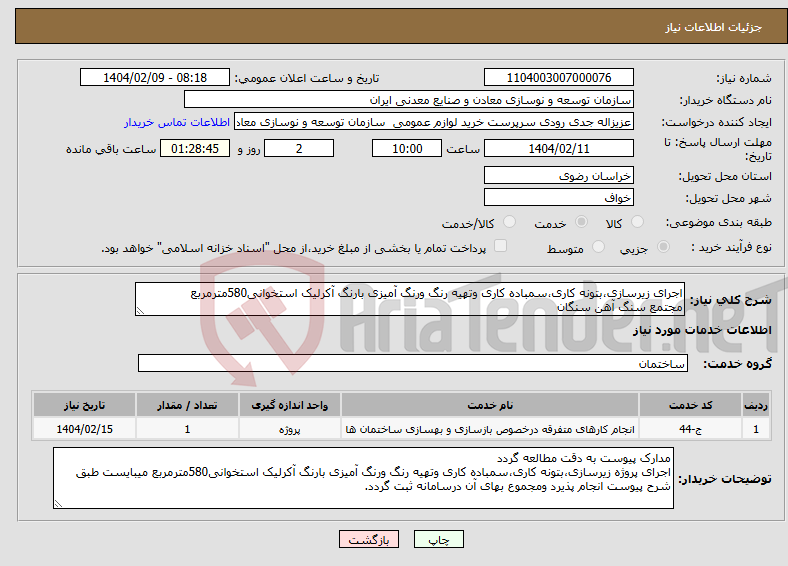The height and width of the screenshot is (566, 788).
Task: Click the service name cell انجام کارهای متفرقه
Action: coord(490,429)
